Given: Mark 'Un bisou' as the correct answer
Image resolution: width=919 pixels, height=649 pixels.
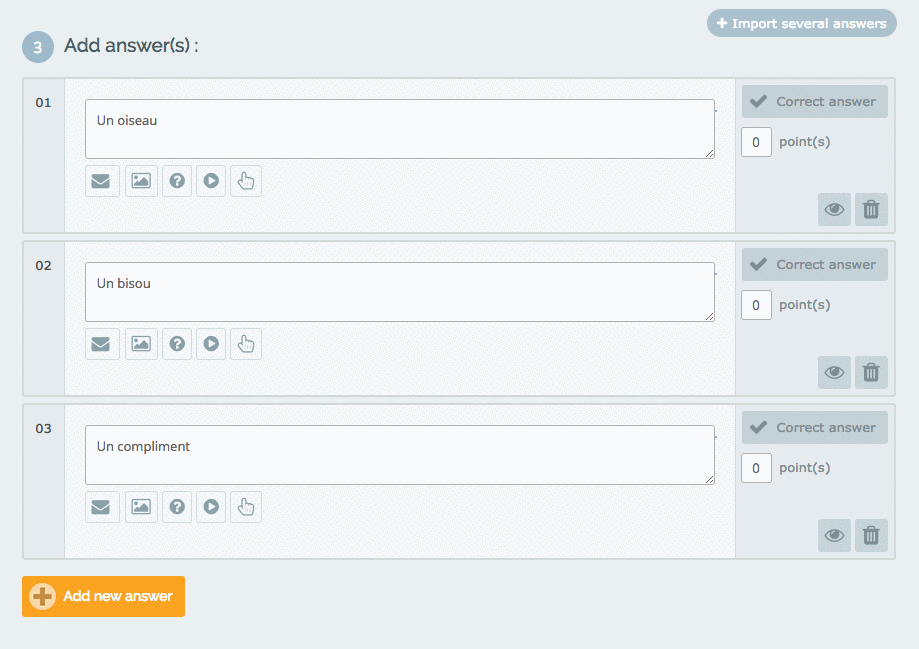Looking at the screenshot, I should [x=815, y=264].
